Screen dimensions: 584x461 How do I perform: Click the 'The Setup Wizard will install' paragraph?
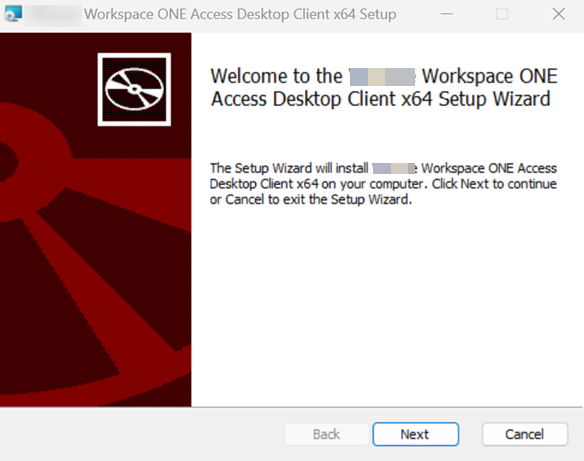click(x=383, y=184)
